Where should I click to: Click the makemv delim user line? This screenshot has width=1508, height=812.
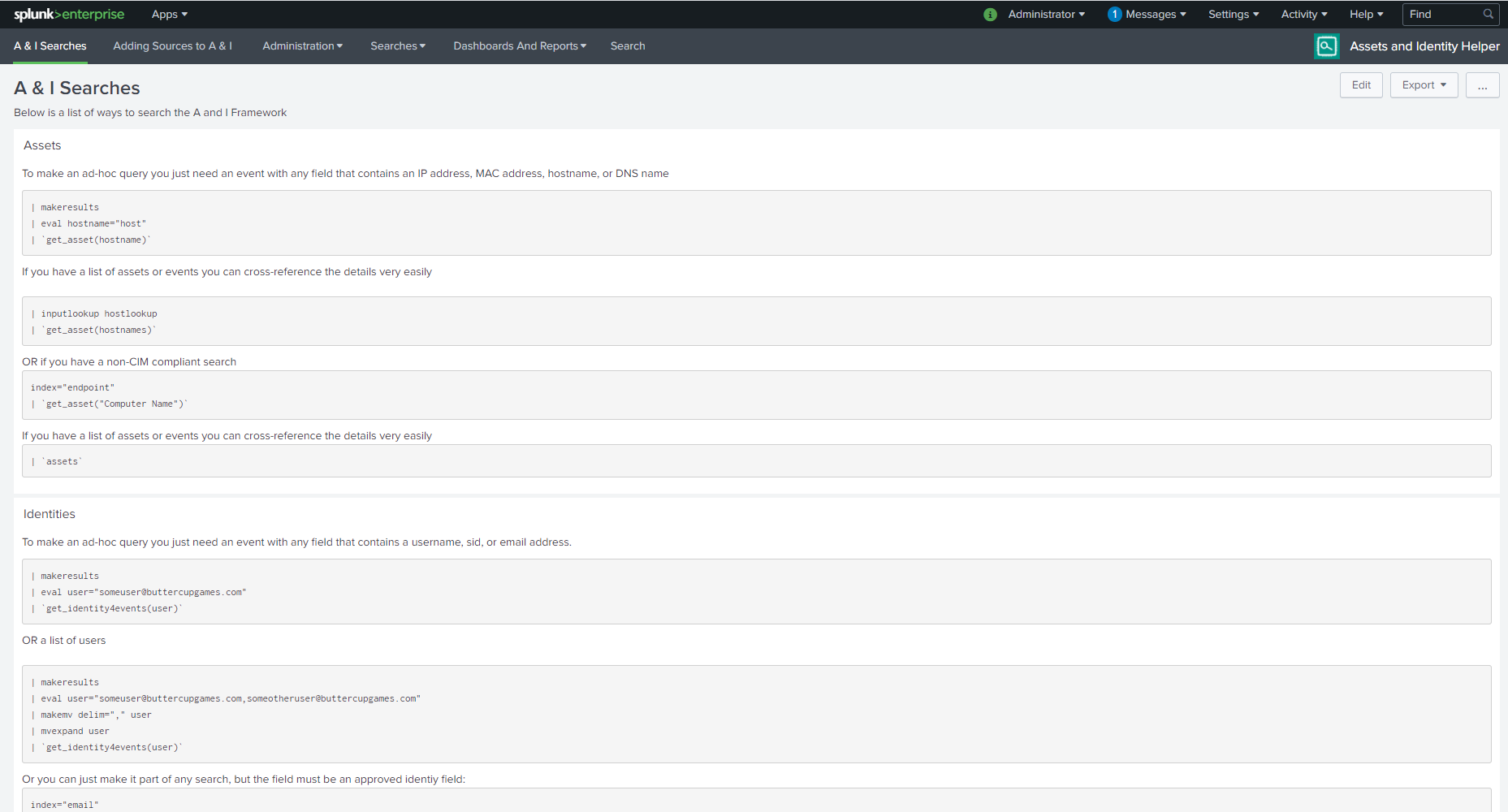click(91, 715)
